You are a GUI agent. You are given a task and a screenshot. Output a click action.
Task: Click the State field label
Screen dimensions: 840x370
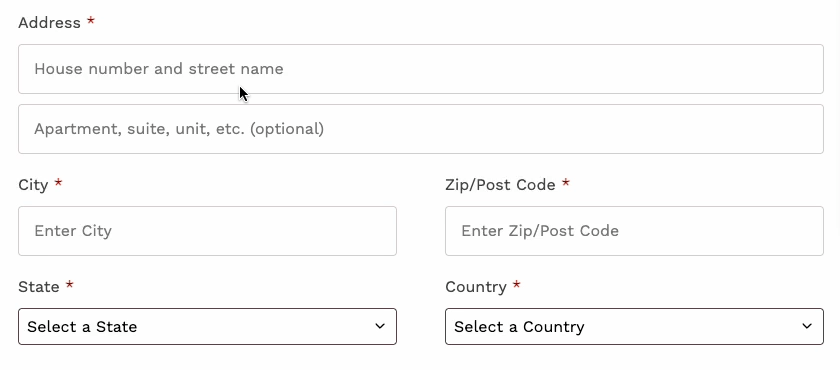coord(39,286)
